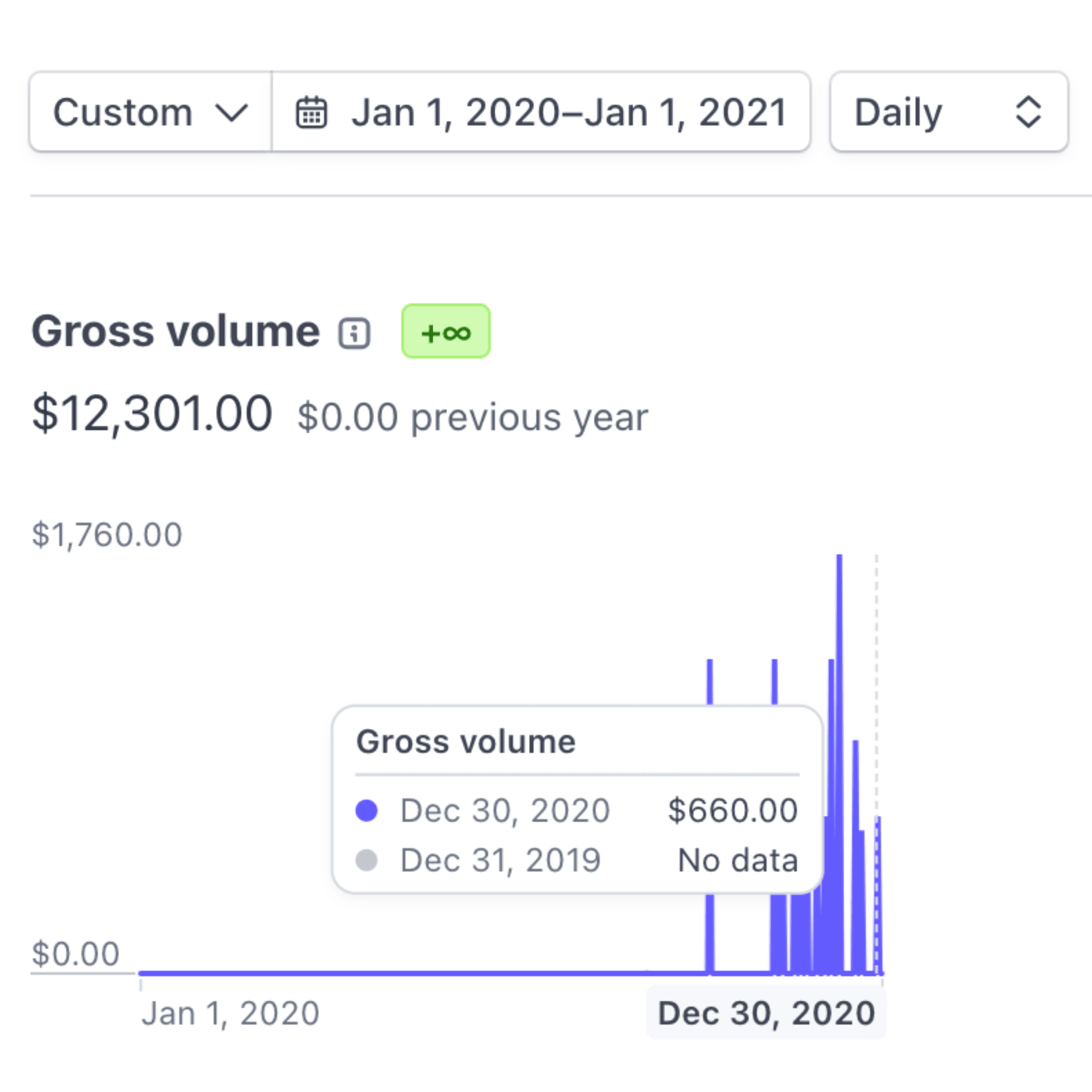Click the calendar icon in date picker
The height and width of the screenshot is (1092, 1092).
click(311, 112)
